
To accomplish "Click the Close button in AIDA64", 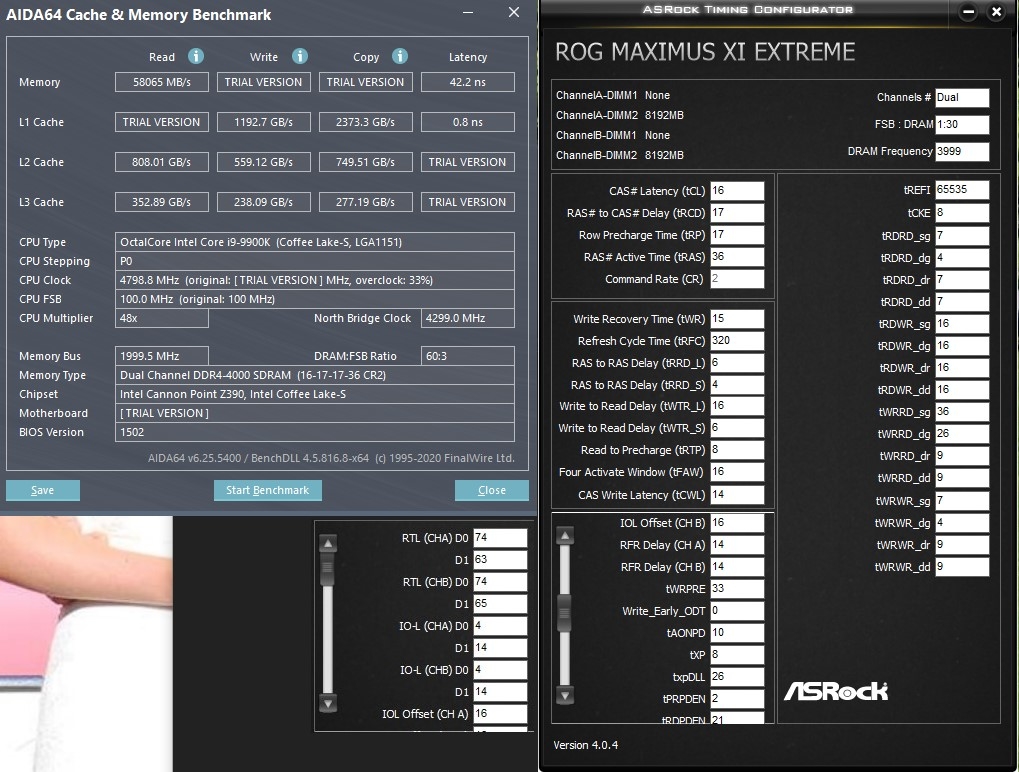I will 491,490.
